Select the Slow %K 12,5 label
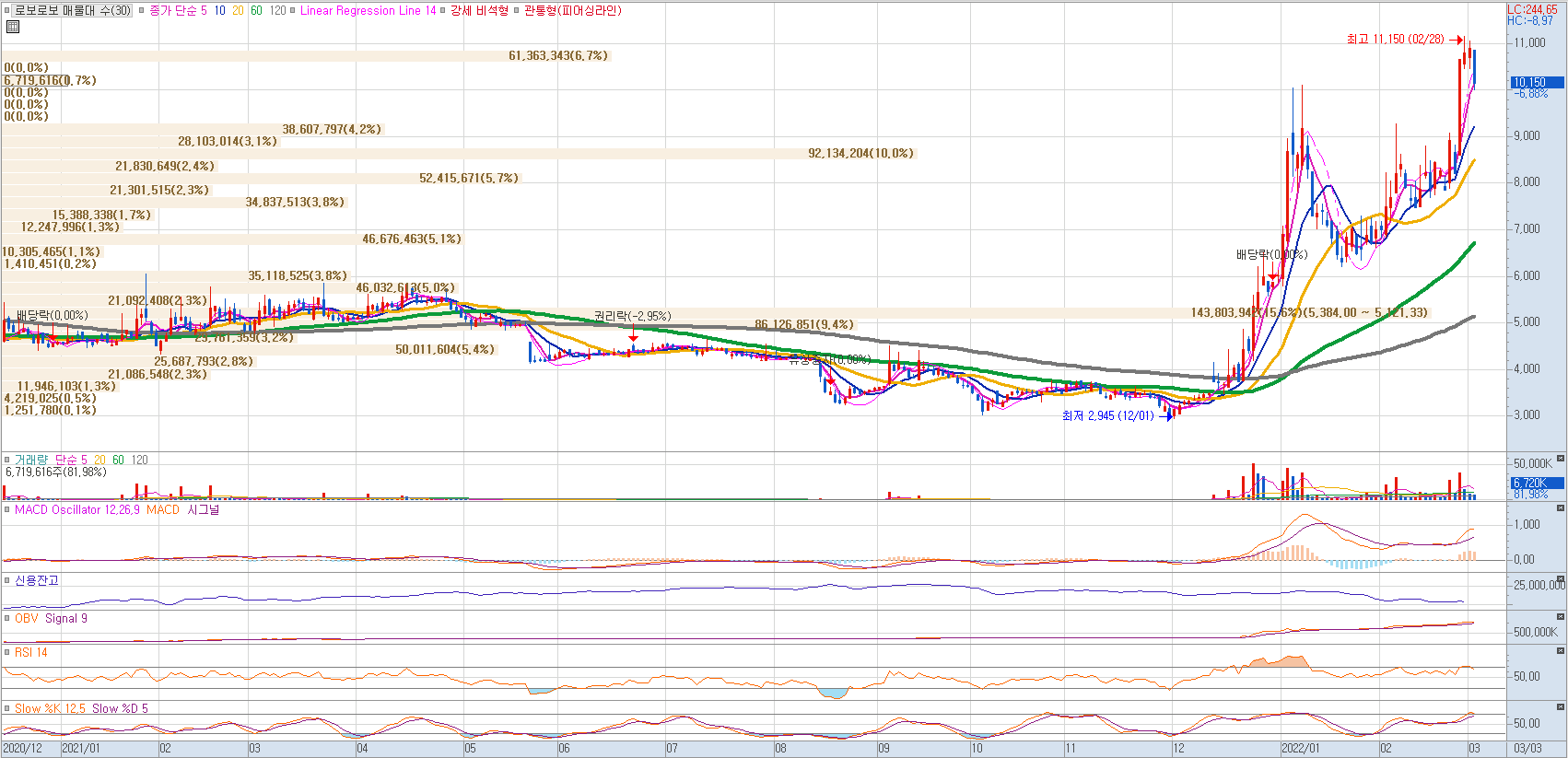This screenshot has width=1568, height=758. click(50, 708)
